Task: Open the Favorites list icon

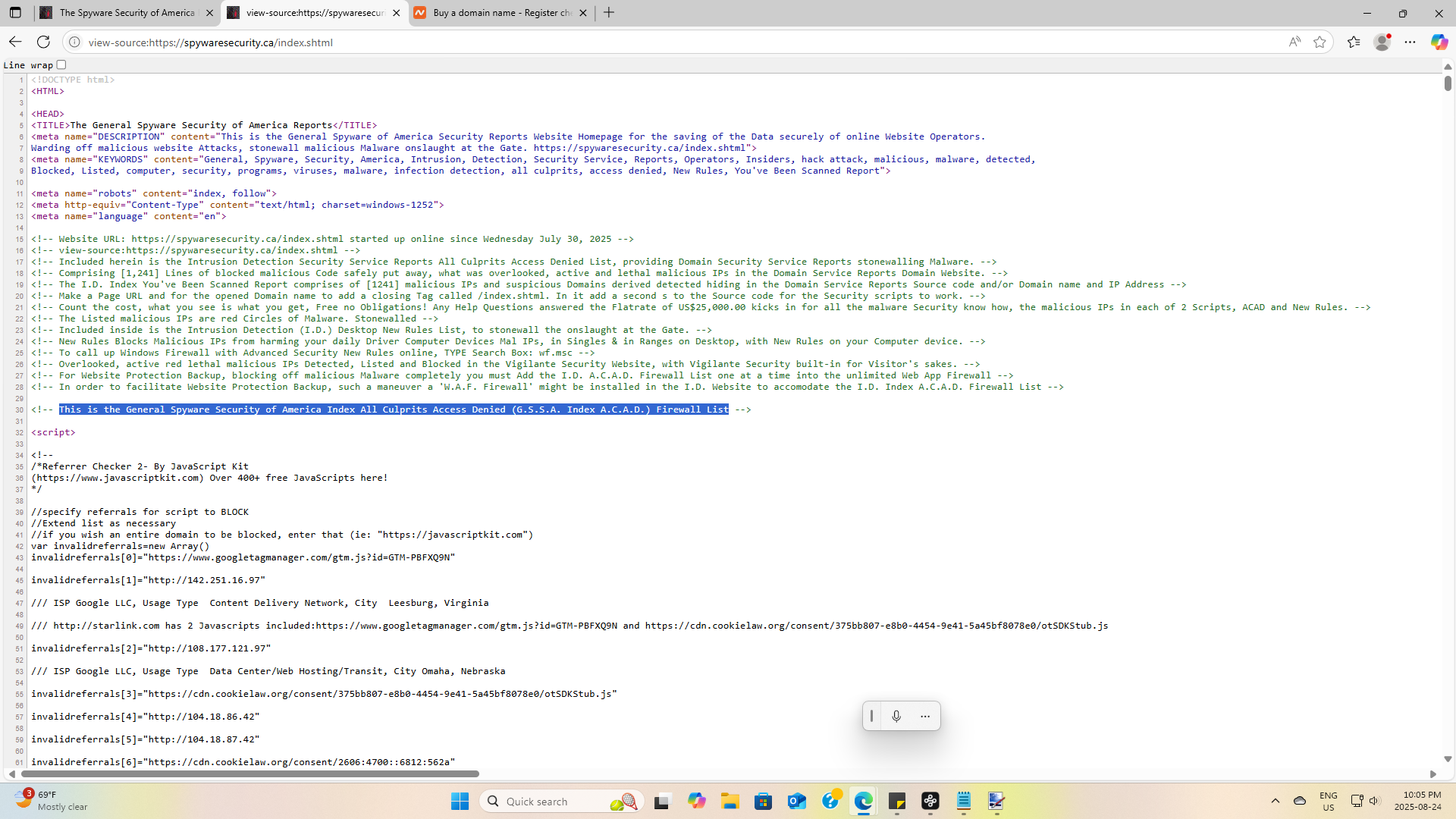Action: pyautogui.click(x=1354, y=42)
